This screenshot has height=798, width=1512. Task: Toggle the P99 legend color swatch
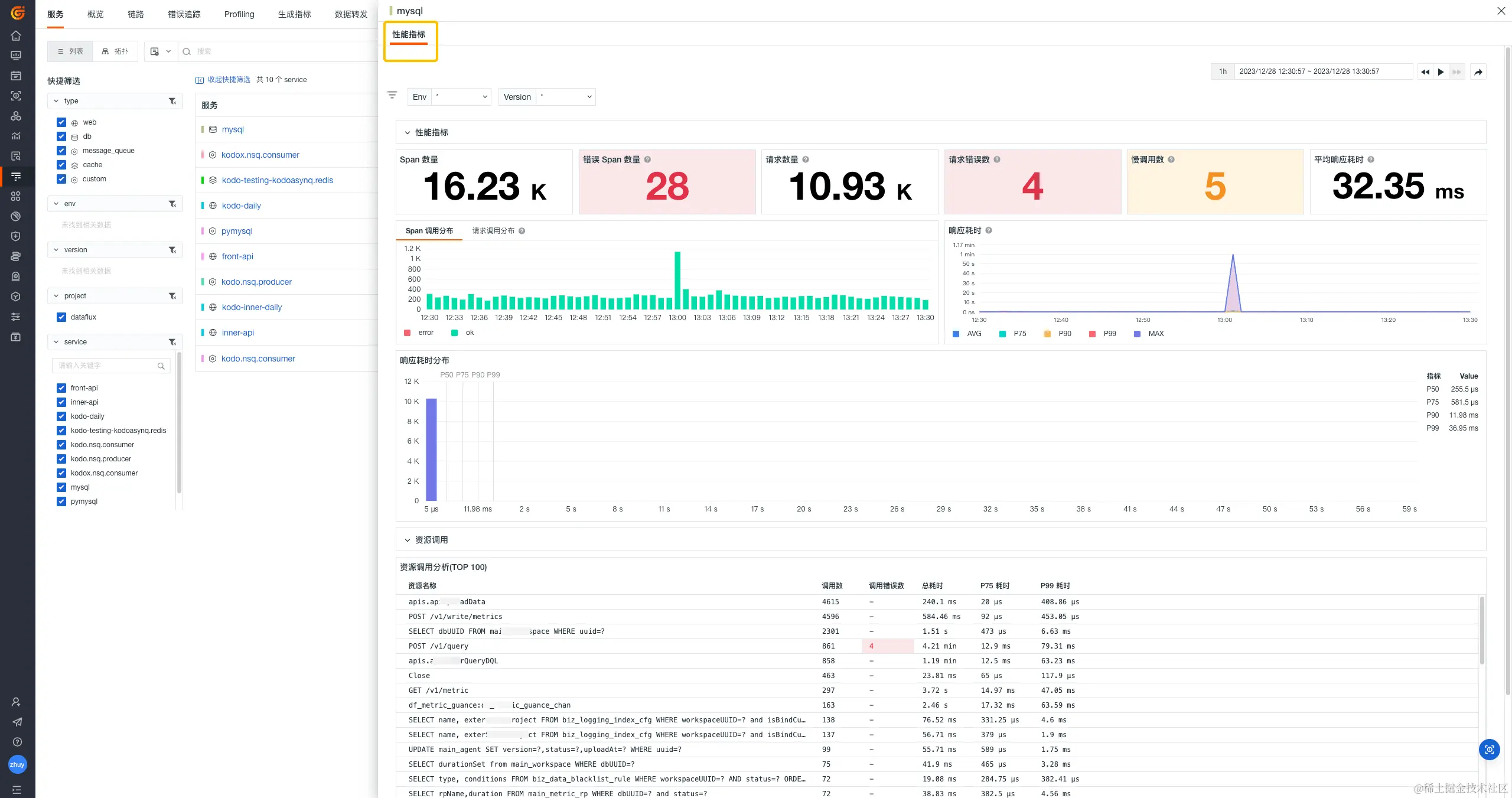coord(1092,334)
